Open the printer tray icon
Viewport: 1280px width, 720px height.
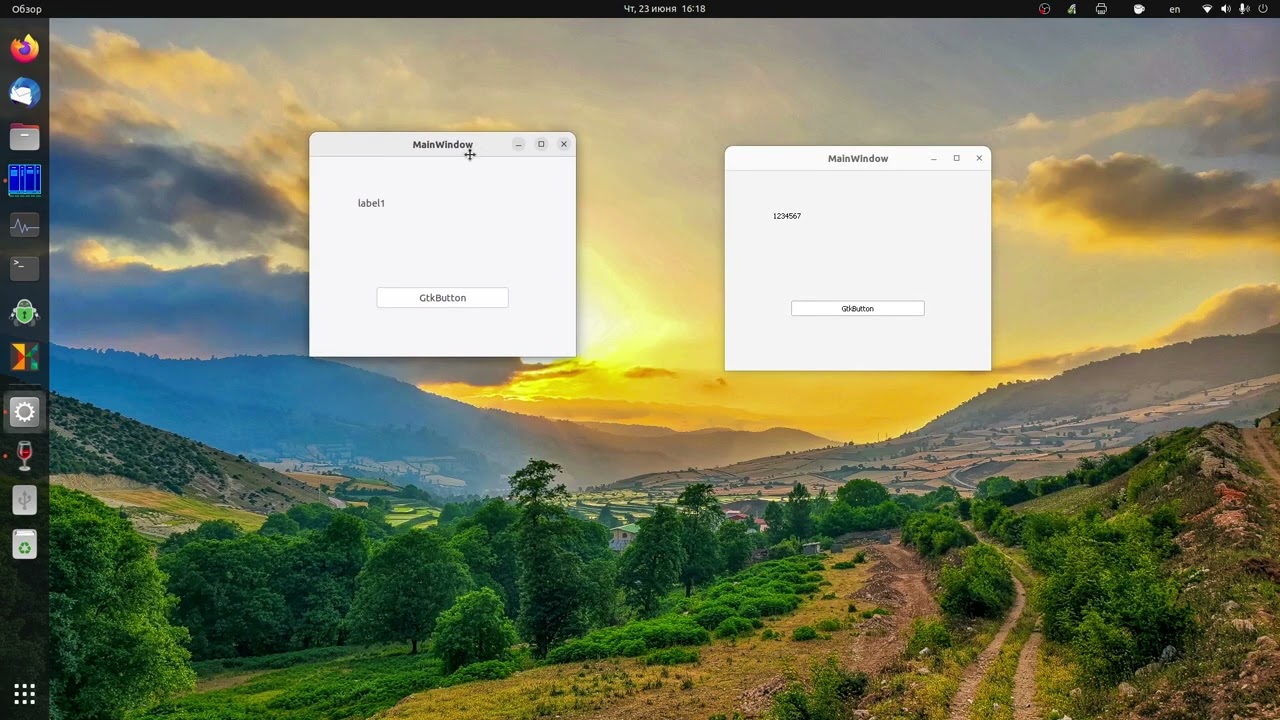(x=1101, y=9)
